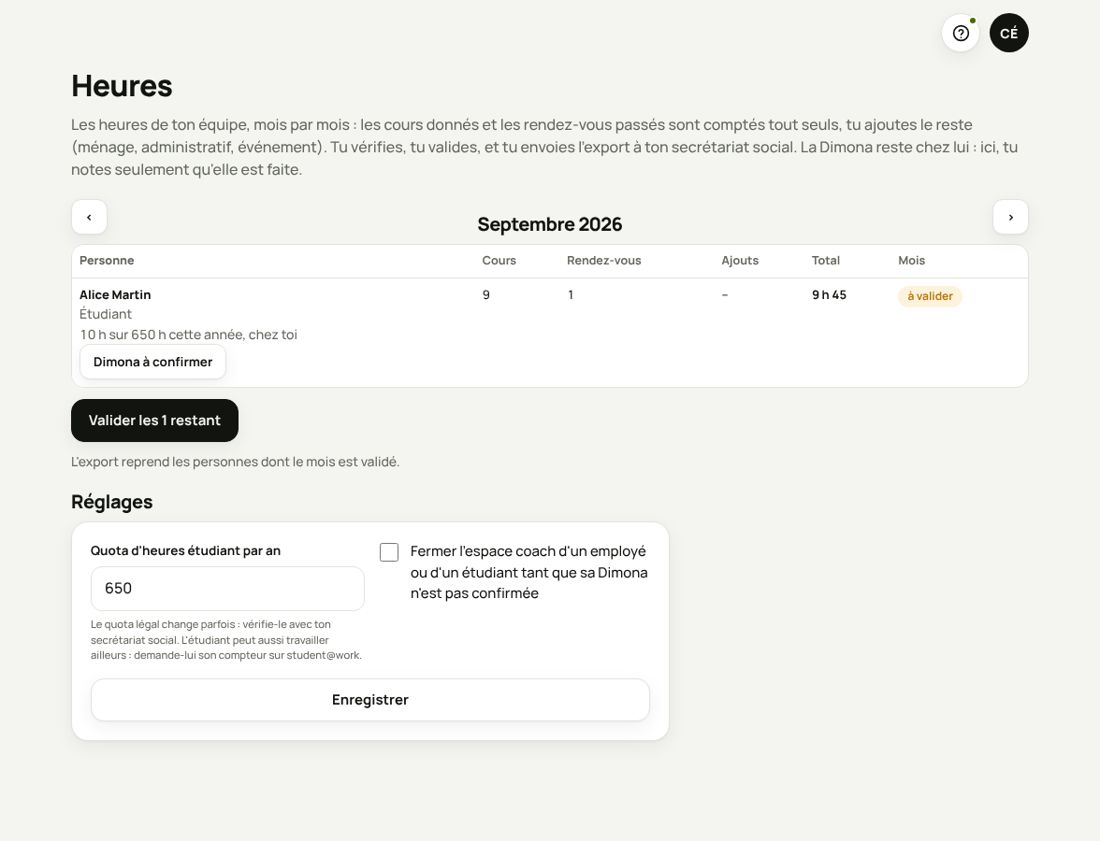Select the Alice Martin name
This screenshot has width=1100, height=841.
click(x=115, y=295)
